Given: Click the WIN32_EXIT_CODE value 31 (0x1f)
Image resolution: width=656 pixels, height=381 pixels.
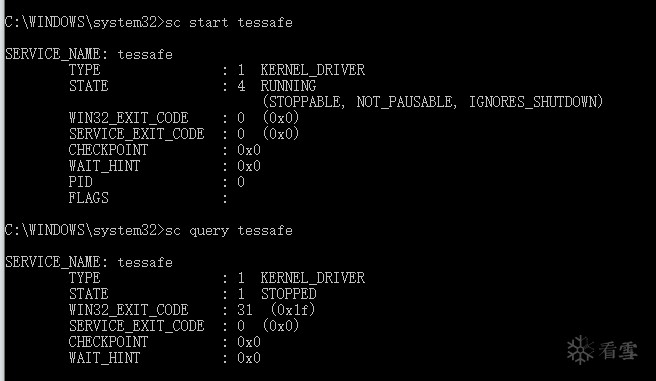Looking at the screenshot, I should (x=276, y=309).
